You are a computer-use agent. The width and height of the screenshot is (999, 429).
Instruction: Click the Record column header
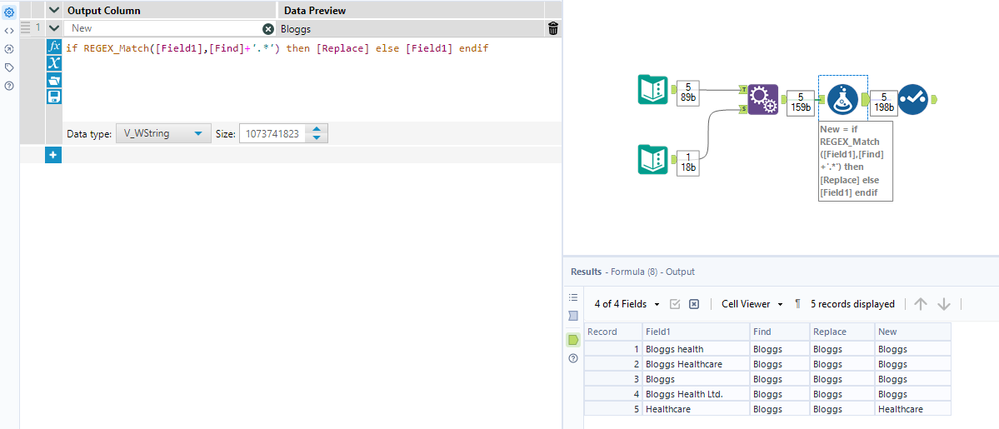click(x=613, y=331)
